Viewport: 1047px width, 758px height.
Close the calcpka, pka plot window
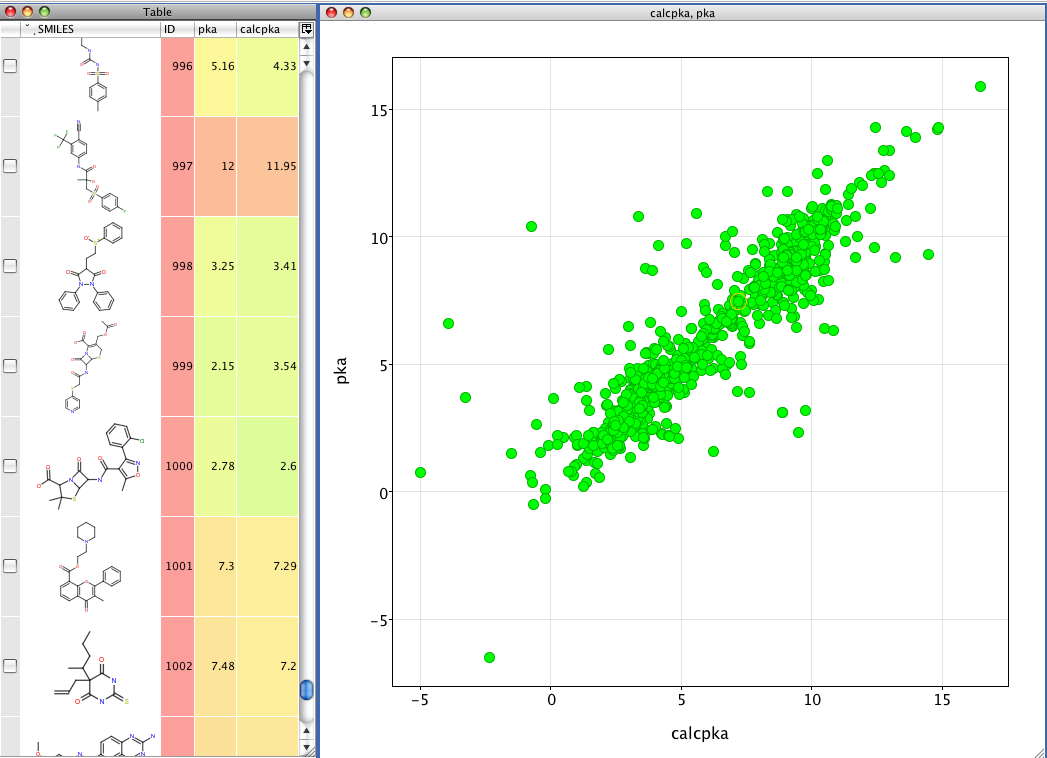331,12
